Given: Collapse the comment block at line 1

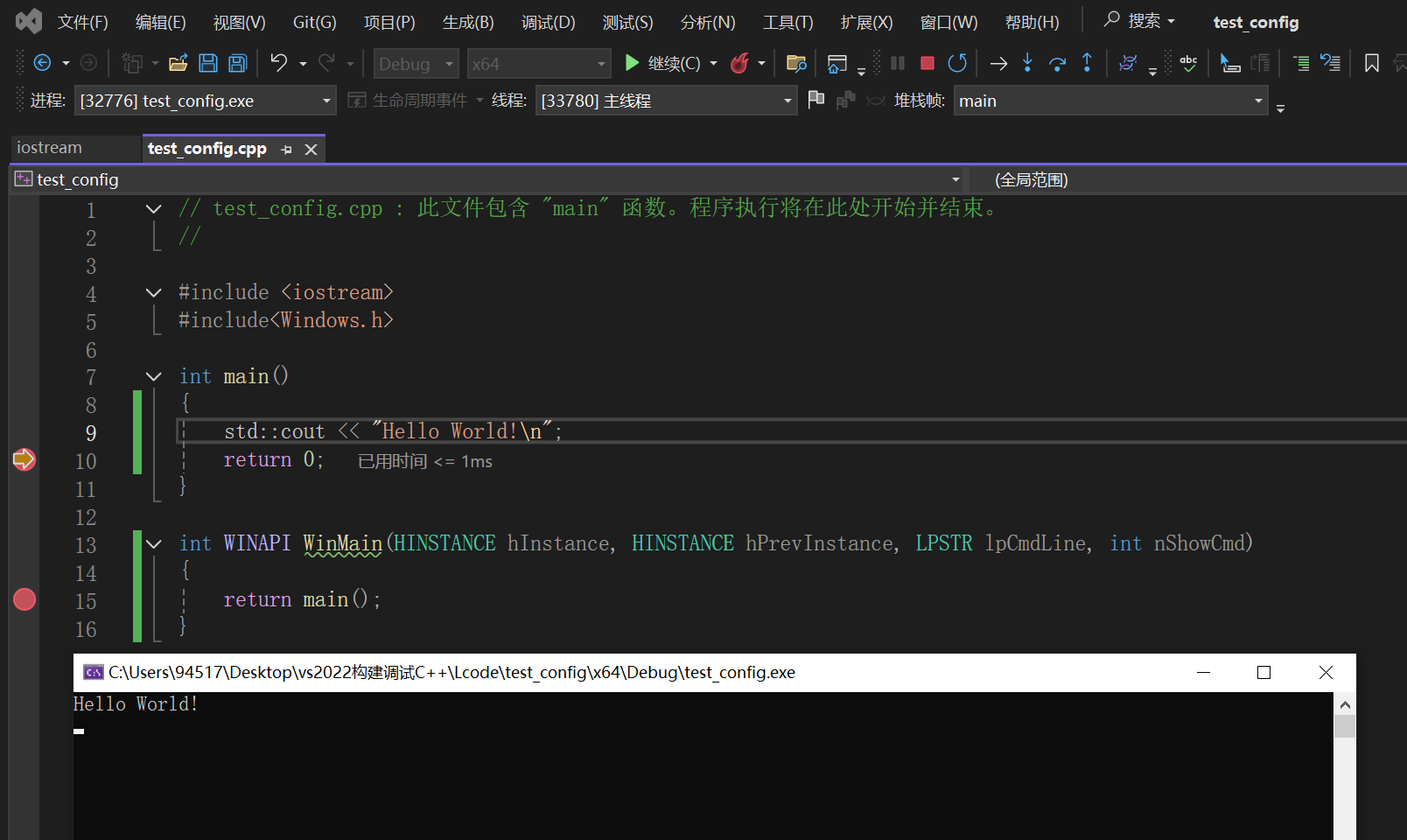Looking at the screenshot, I should 154,208.
